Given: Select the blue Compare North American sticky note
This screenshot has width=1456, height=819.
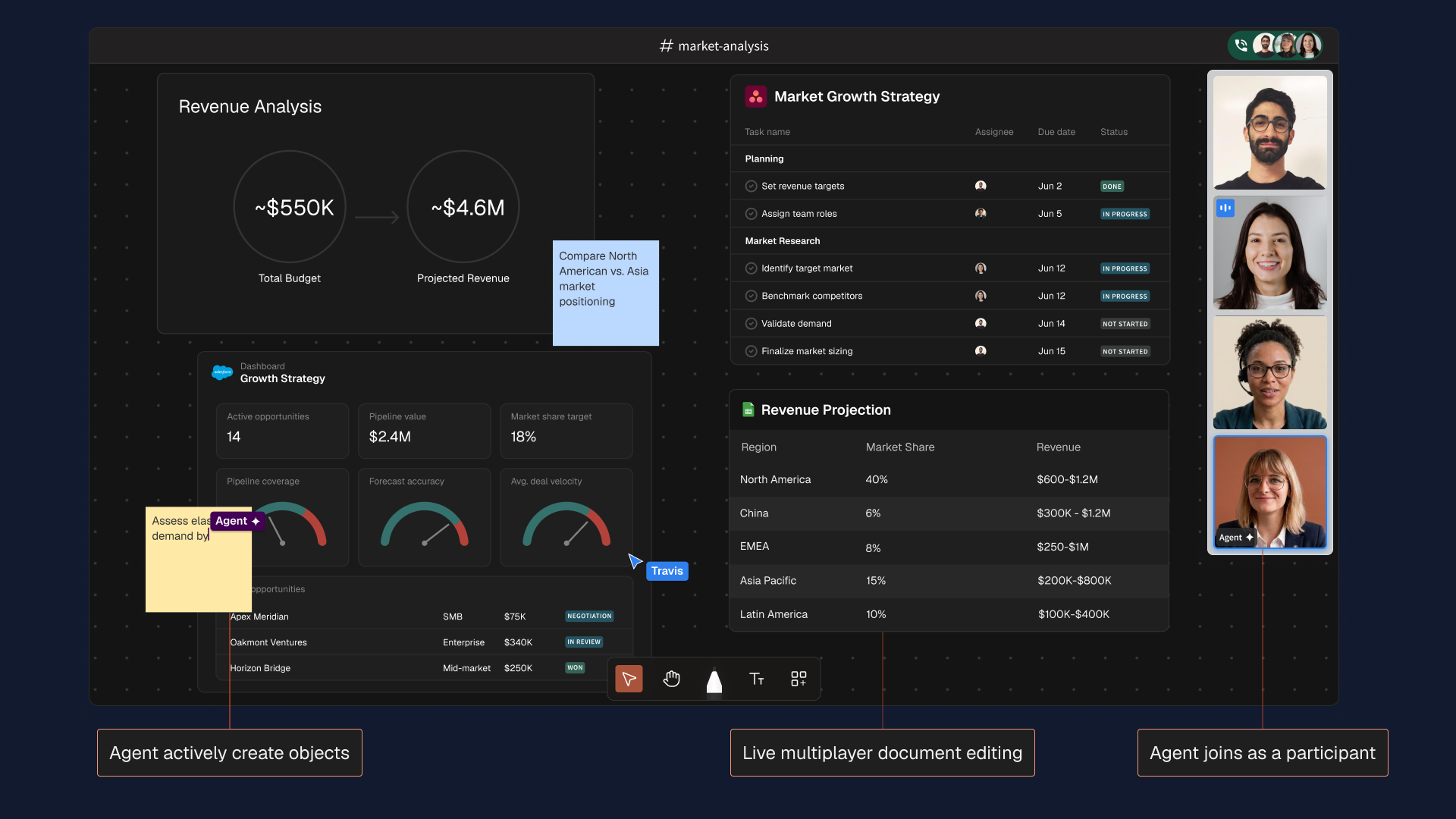Looking at the screenshot, I should [x=606, y=293].
